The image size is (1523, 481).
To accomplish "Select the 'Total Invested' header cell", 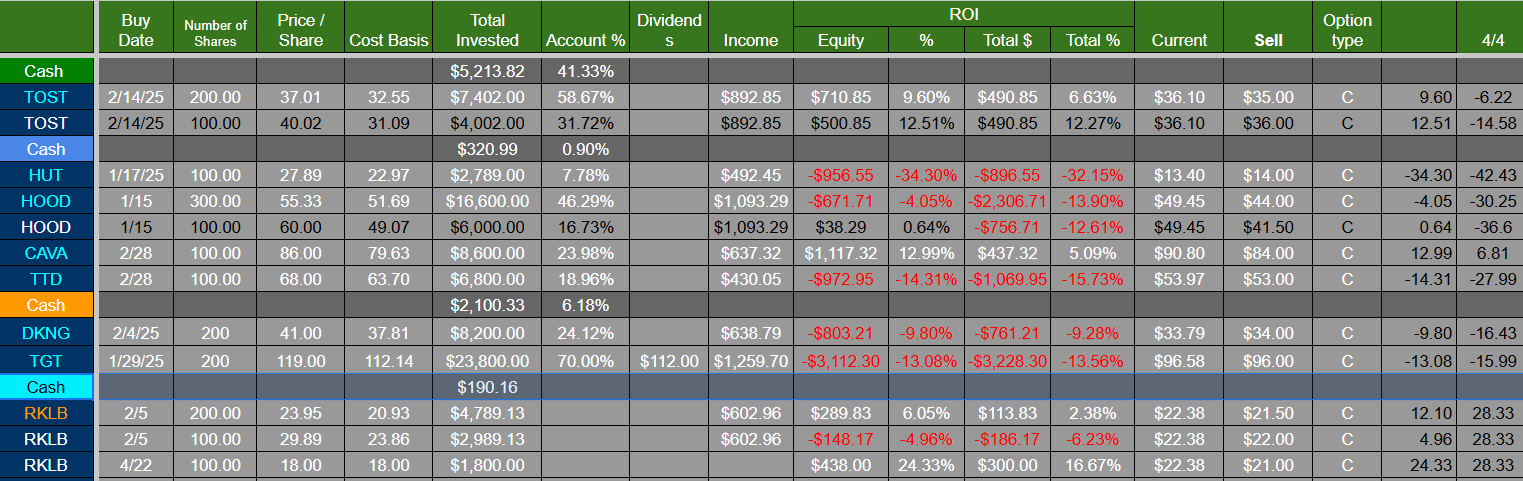I will [487, 30].
